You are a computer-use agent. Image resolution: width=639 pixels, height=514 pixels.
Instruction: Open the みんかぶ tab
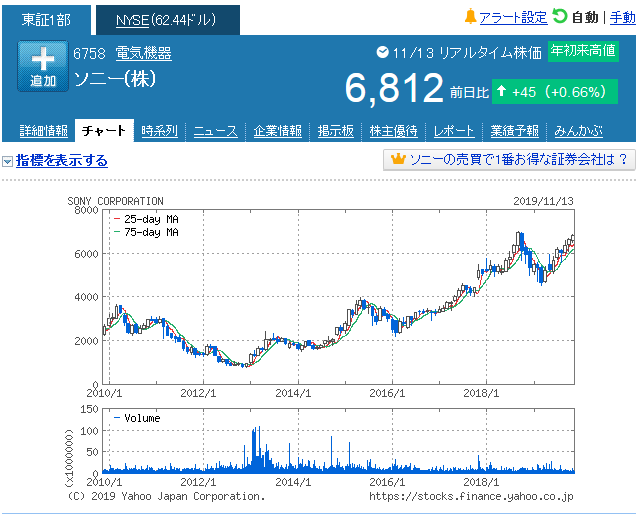tap(578, 131)
